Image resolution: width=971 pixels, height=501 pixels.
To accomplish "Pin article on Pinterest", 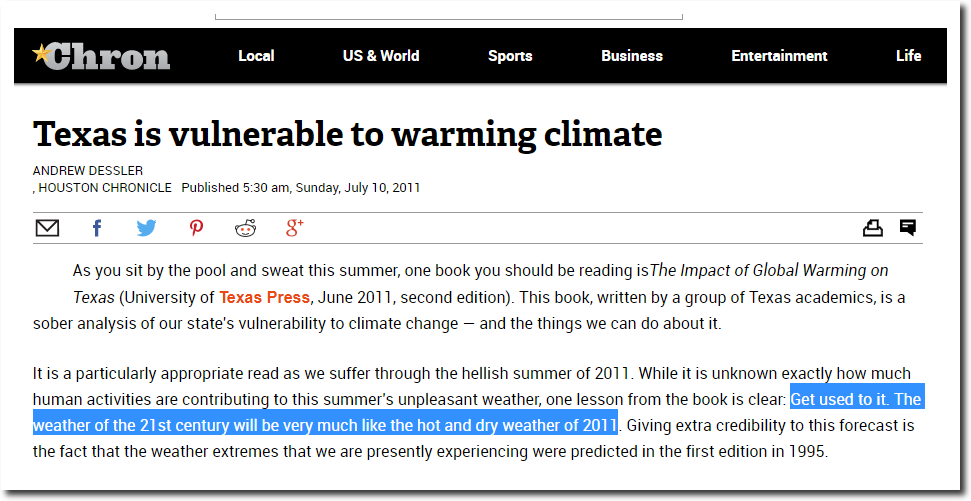I will click(x=196, y=229).
